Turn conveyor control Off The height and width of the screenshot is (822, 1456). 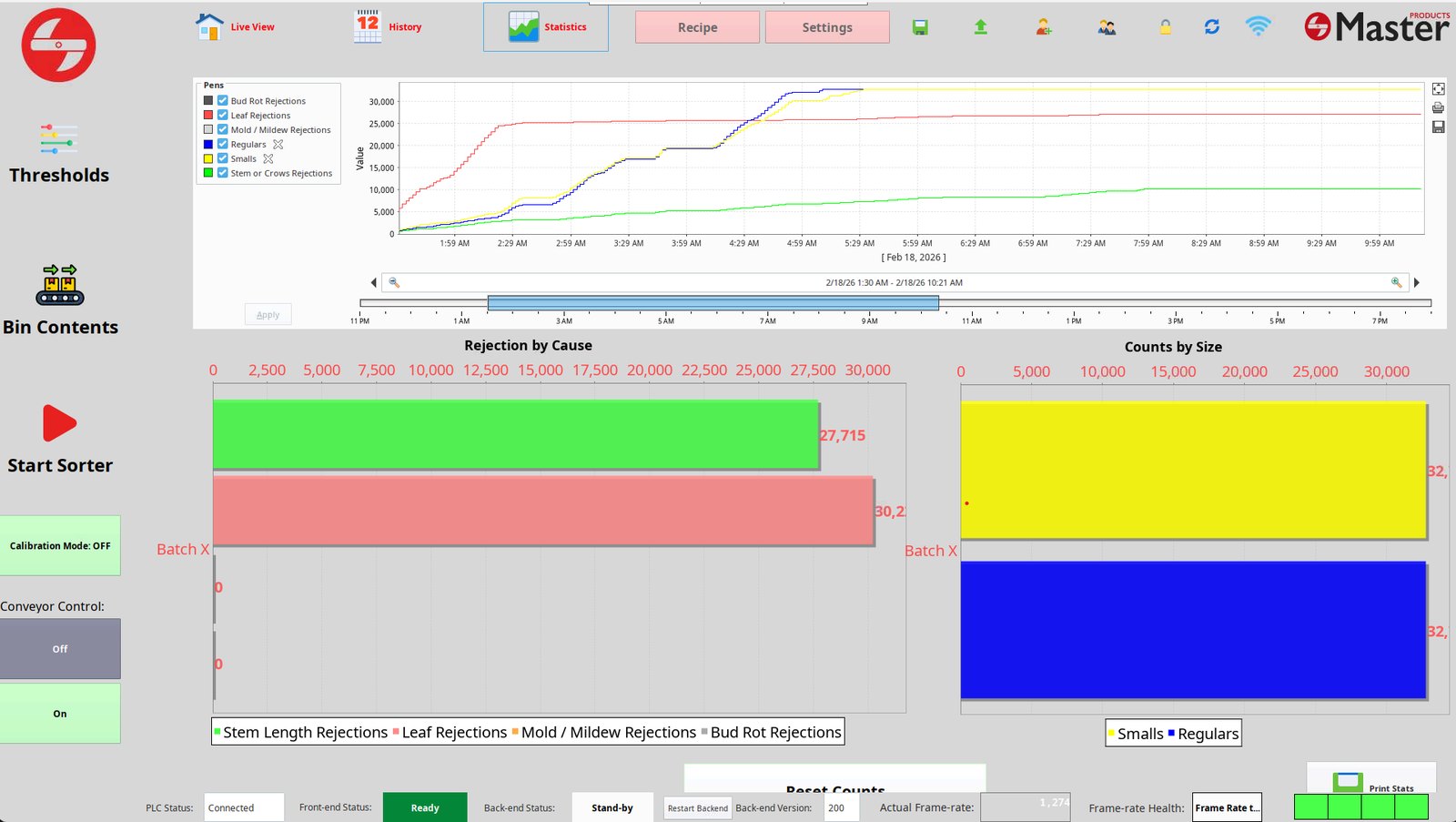tap(60, 649)
